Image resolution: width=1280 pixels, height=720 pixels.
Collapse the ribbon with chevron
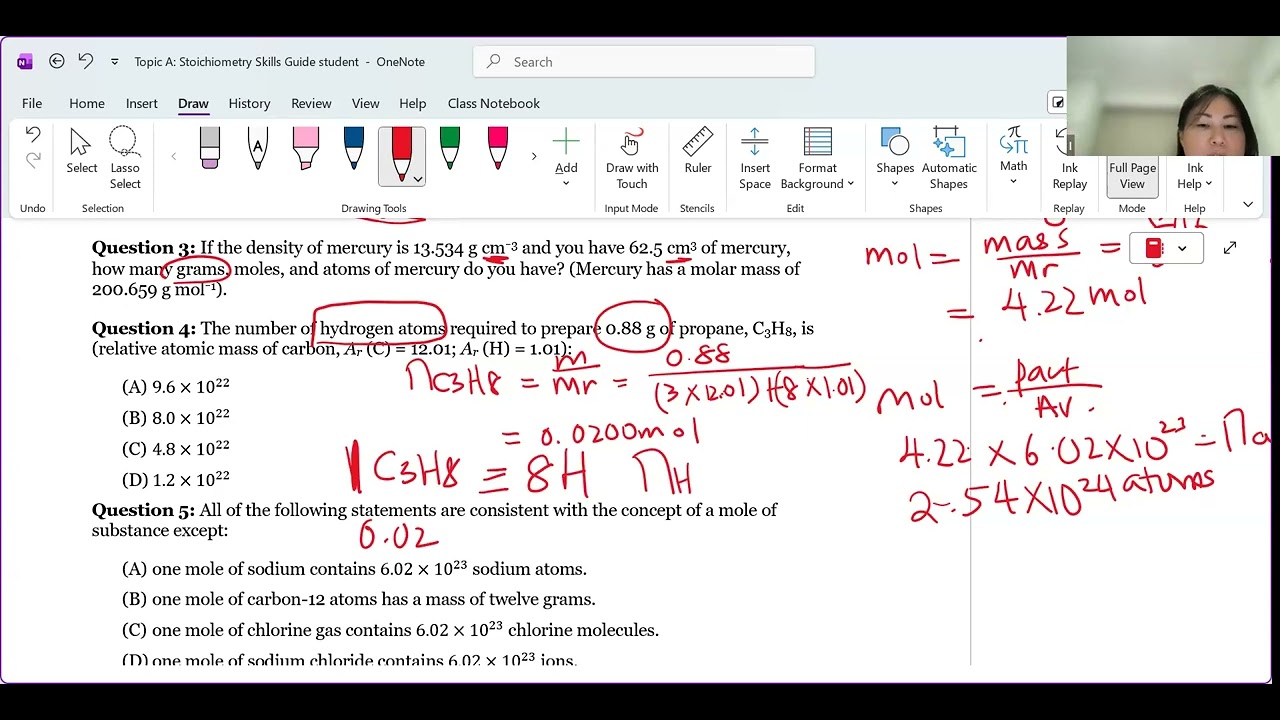click(x=1248, y=204)
